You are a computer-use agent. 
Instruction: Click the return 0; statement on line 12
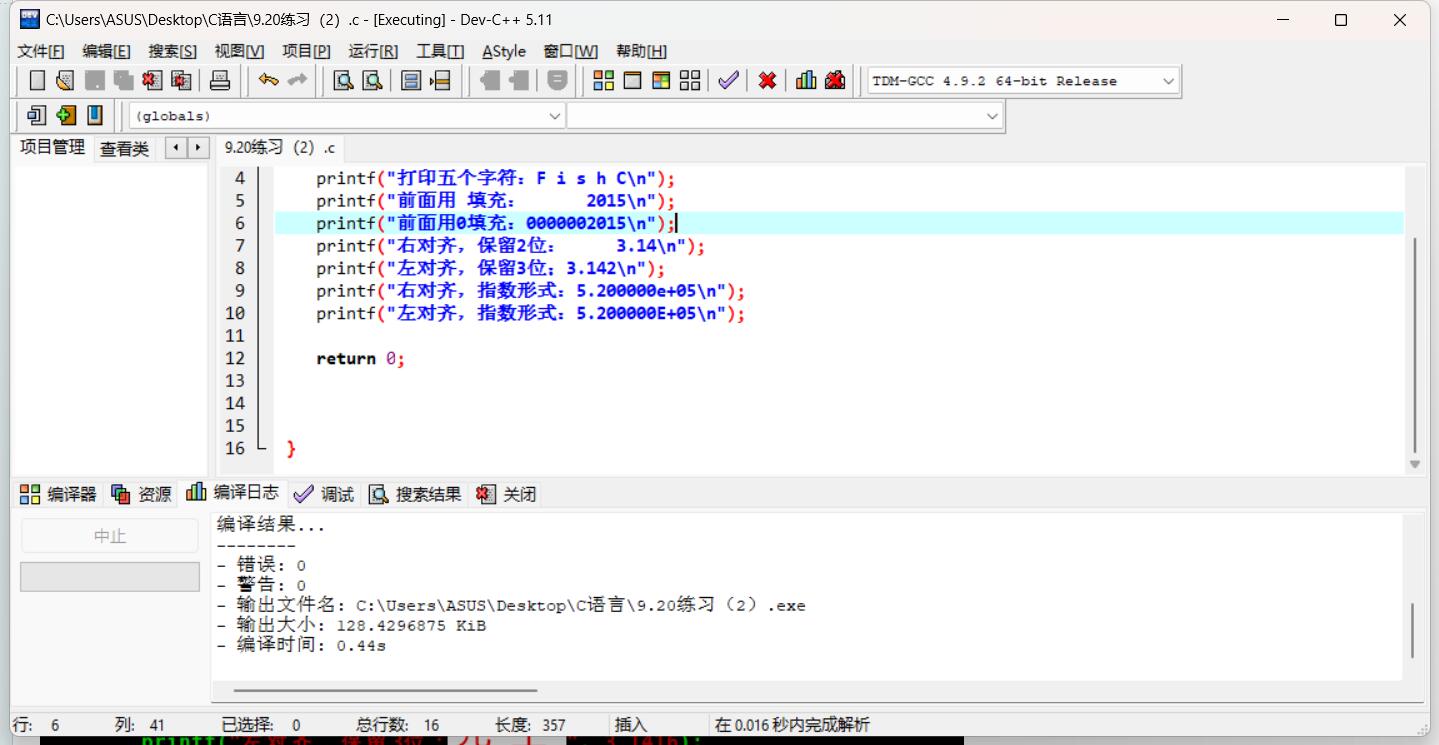tap(361, 359)
